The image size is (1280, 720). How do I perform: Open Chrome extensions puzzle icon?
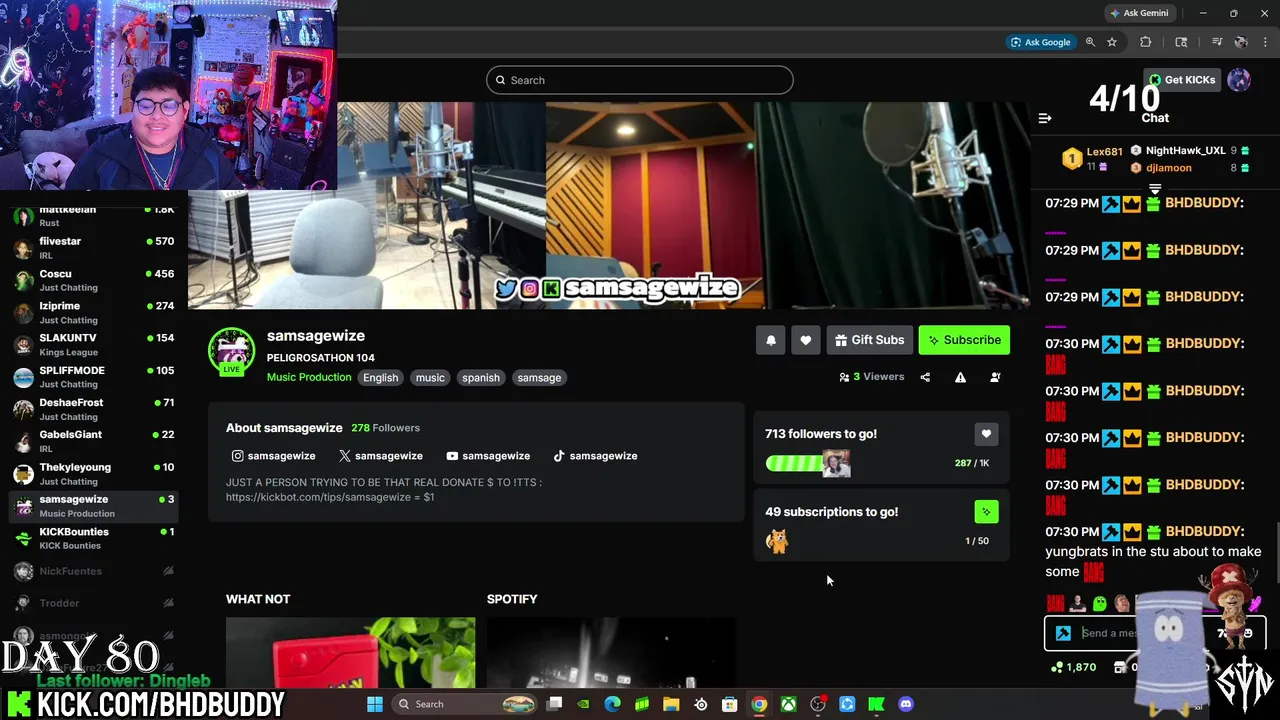point(1146,42)
